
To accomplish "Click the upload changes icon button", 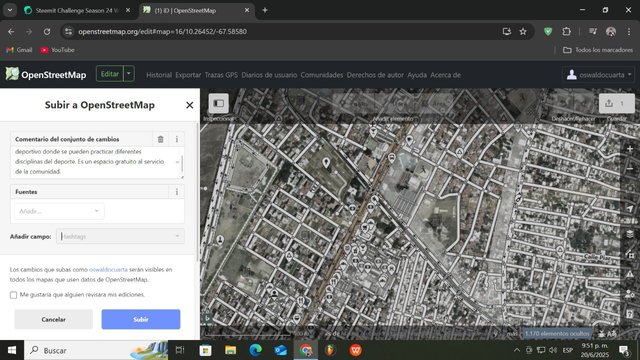I will click(x=616, y=103).
